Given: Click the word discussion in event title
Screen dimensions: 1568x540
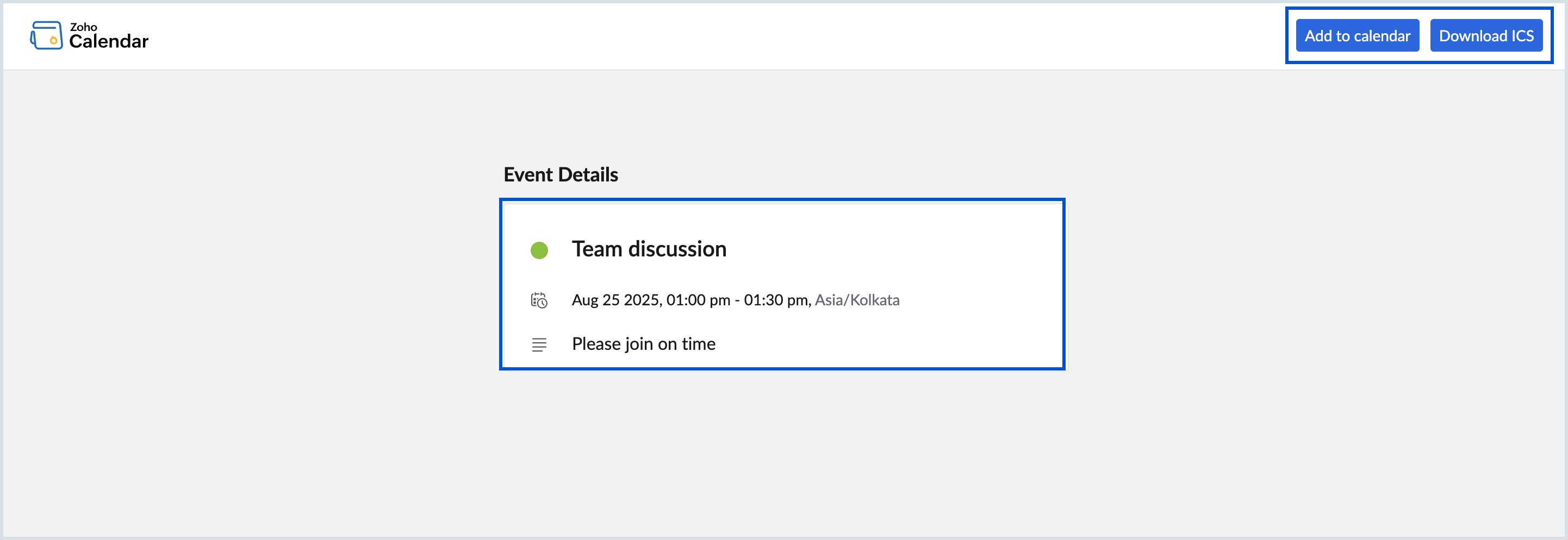Looking at the screenshot, I should click(677, 249).
